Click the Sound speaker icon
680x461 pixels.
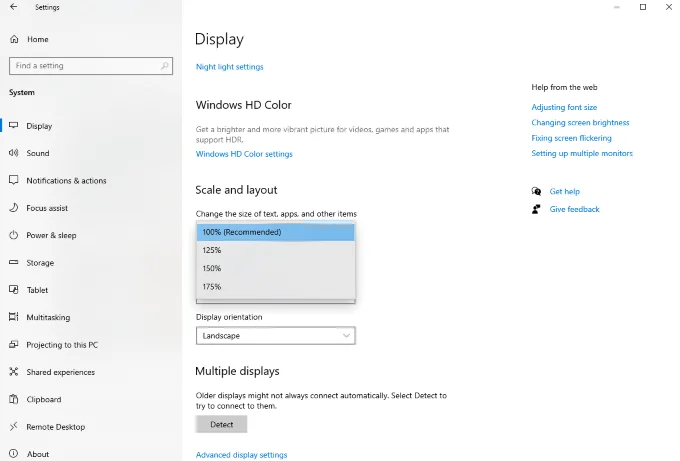pos(14,153)
